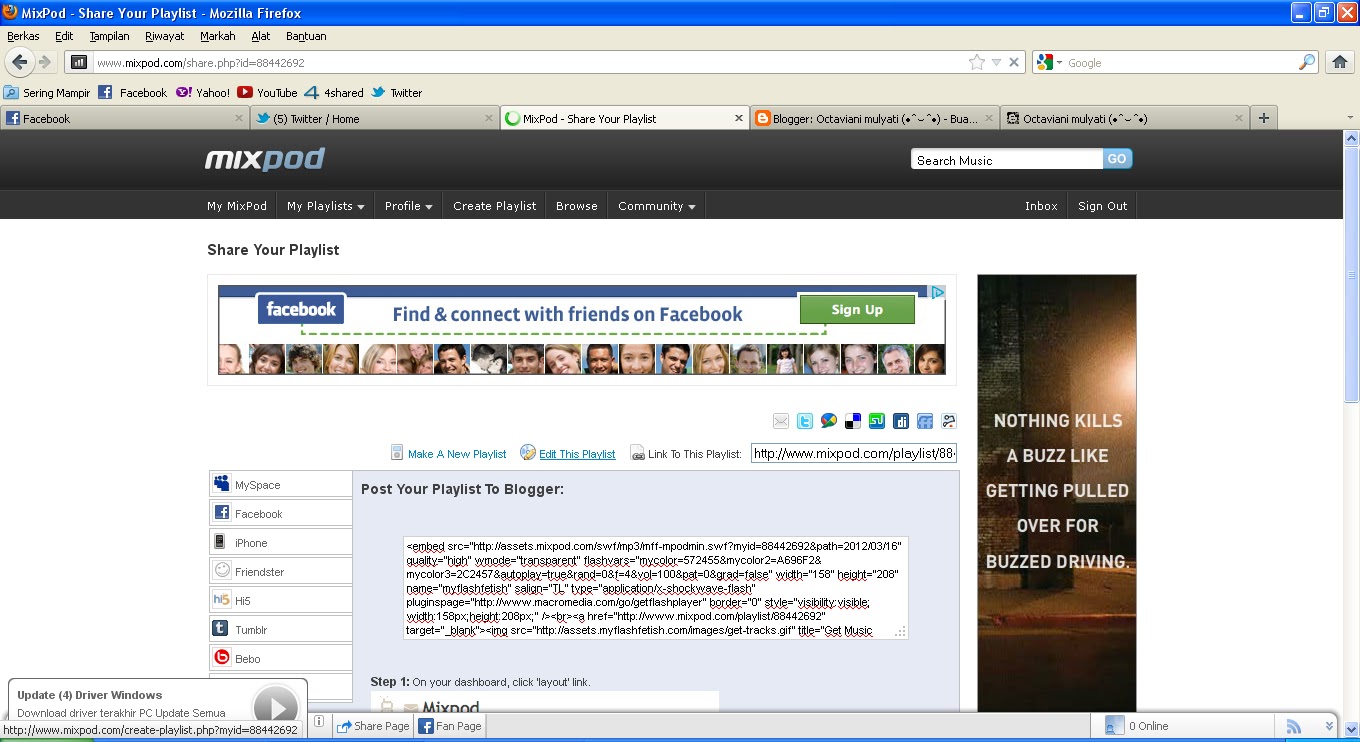This screenshot has width=1360, height=742.
Task: Click the embed code text area
Action: [656, 587]
